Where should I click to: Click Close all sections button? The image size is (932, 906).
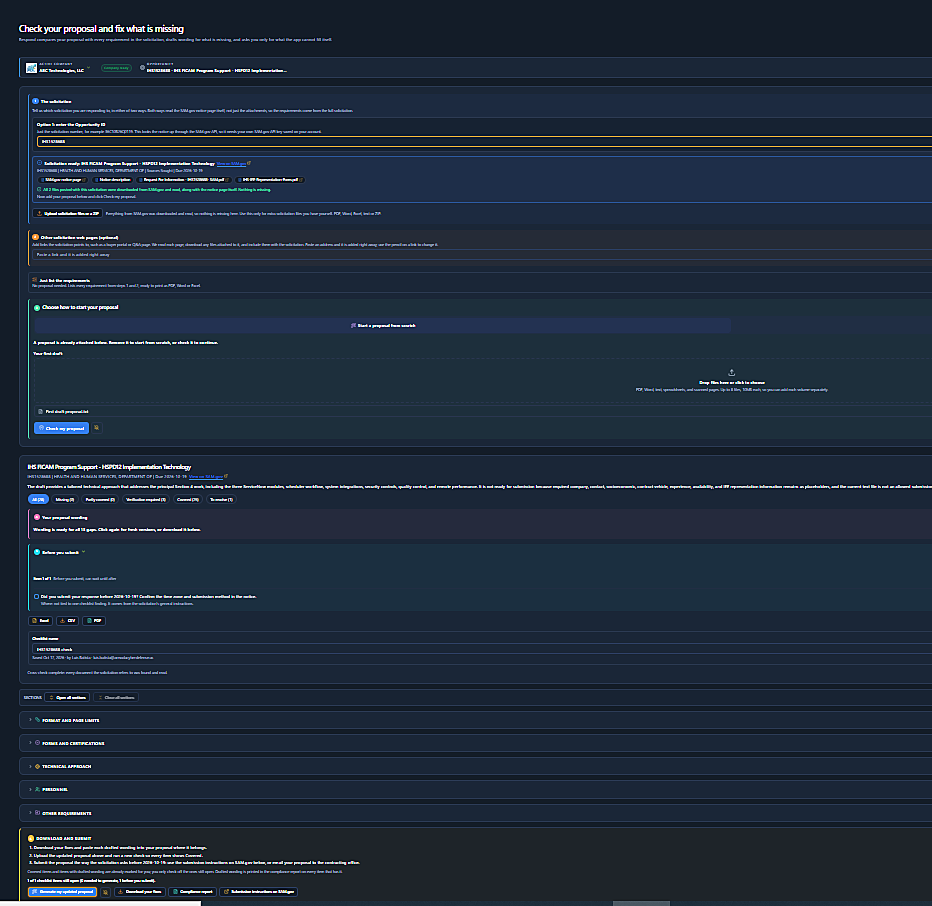tap(116, 697)
